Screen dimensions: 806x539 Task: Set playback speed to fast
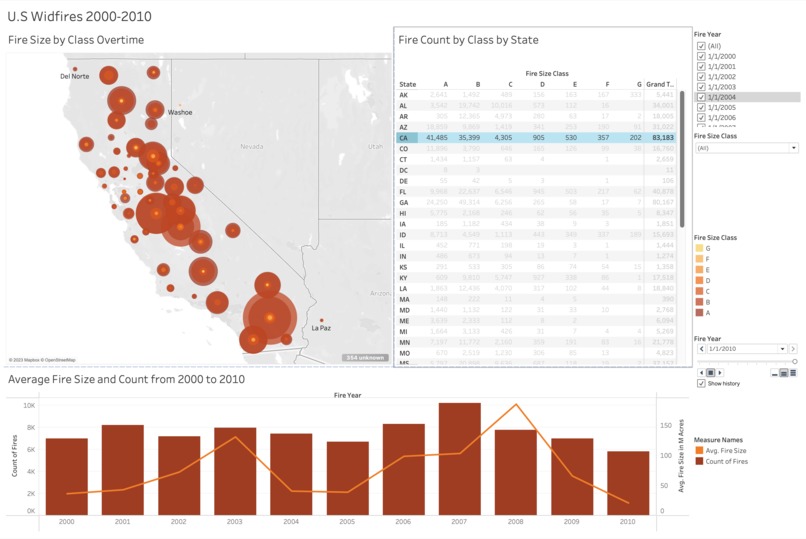[793, 373]
